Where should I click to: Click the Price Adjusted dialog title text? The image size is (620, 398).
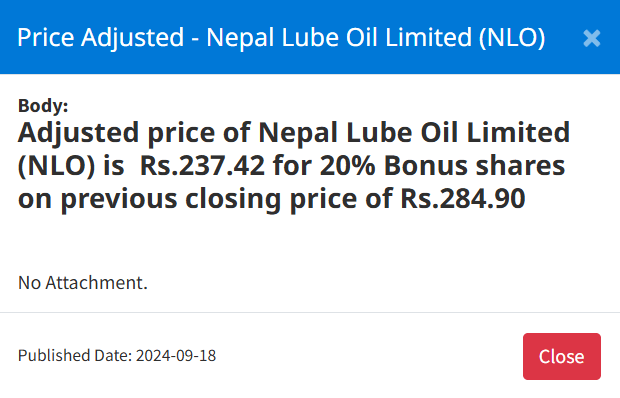coord(281,38)
